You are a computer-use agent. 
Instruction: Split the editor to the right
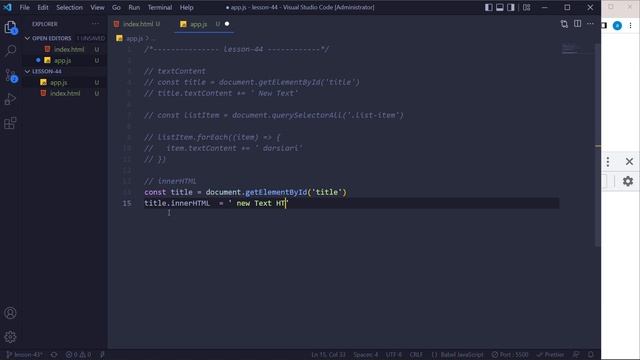578,24
